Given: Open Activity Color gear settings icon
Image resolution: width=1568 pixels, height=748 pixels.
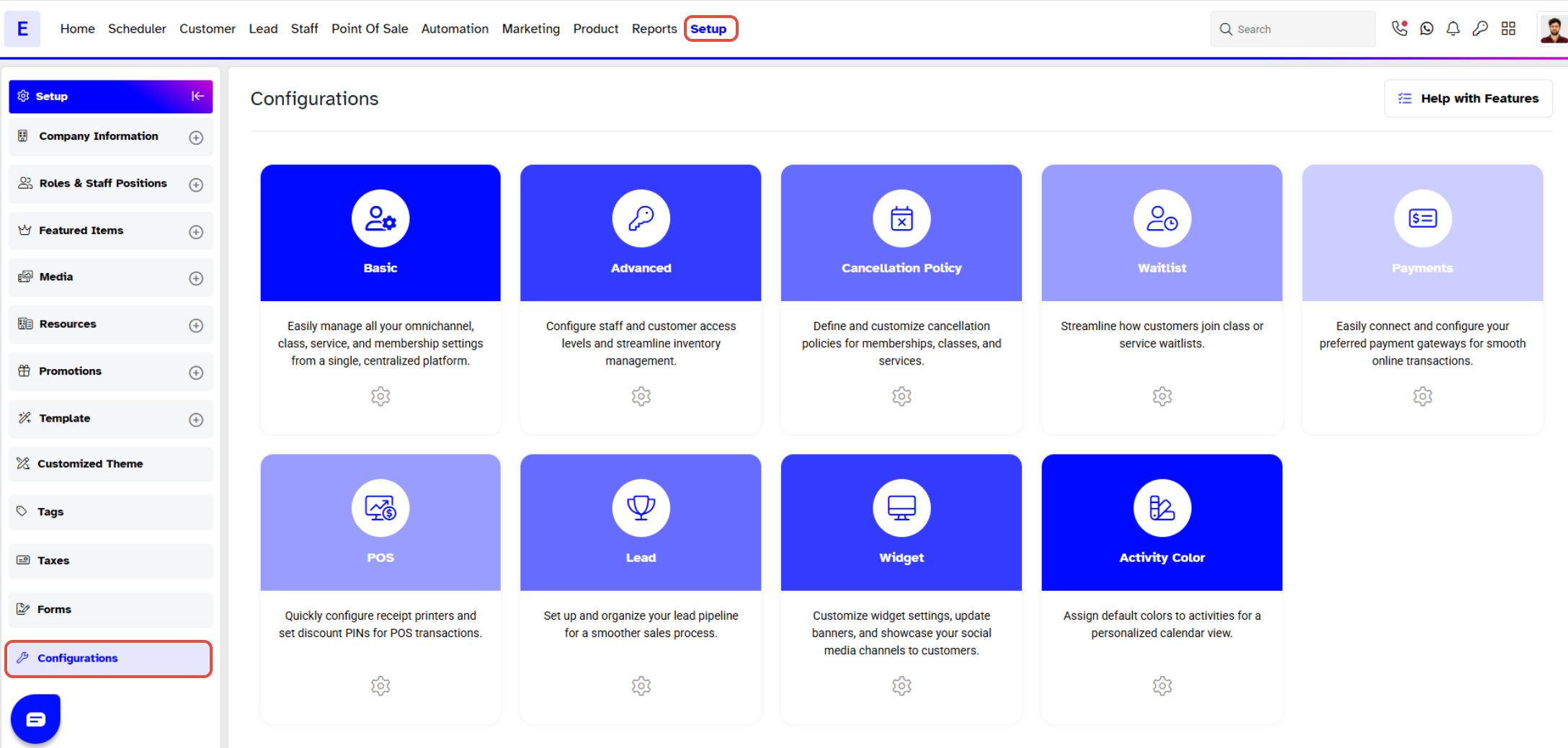Looking at the screenshot, I should pos(1162,686).
